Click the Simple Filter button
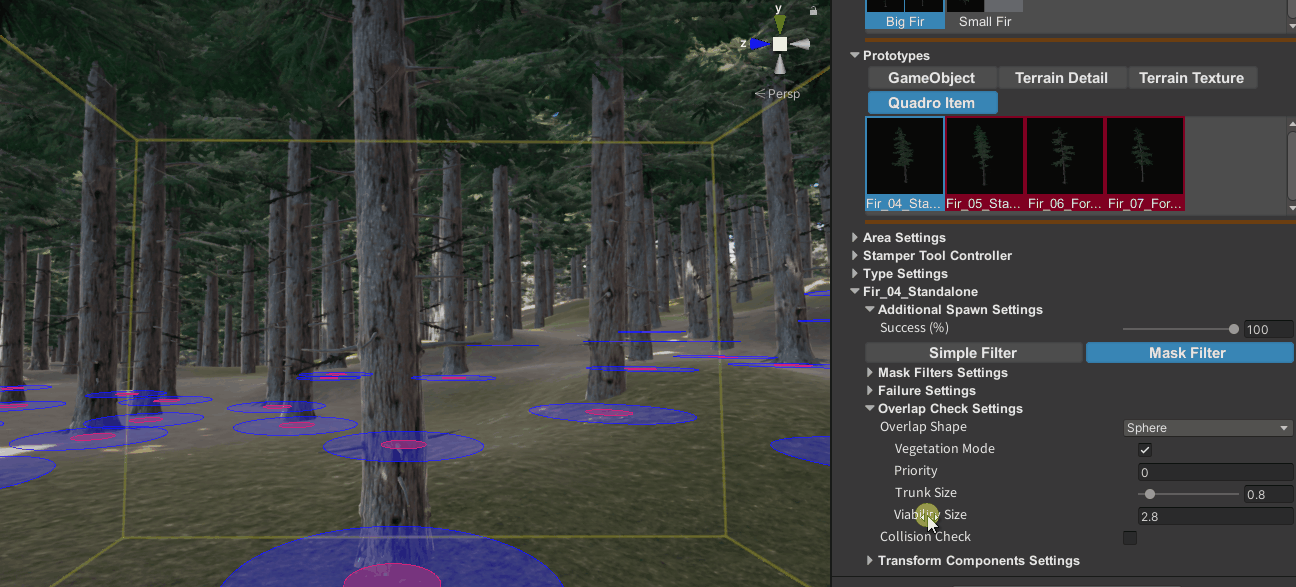This screenshot has height=587, width=1296. 972,352
